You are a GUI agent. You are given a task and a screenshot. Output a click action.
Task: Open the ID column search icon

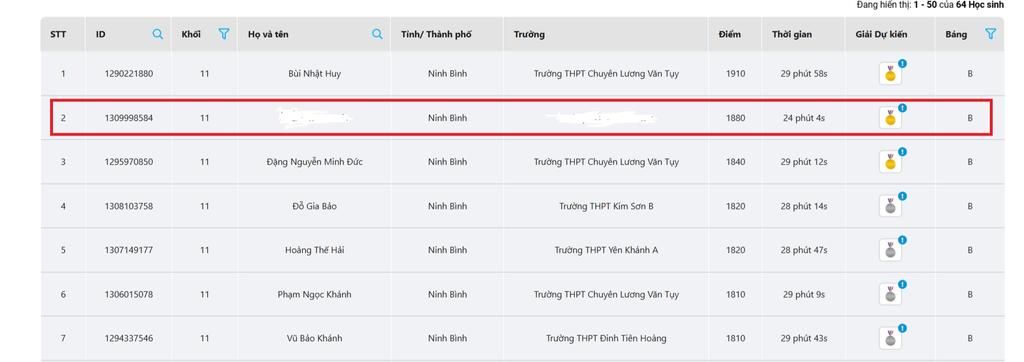(x=157, y=34)
